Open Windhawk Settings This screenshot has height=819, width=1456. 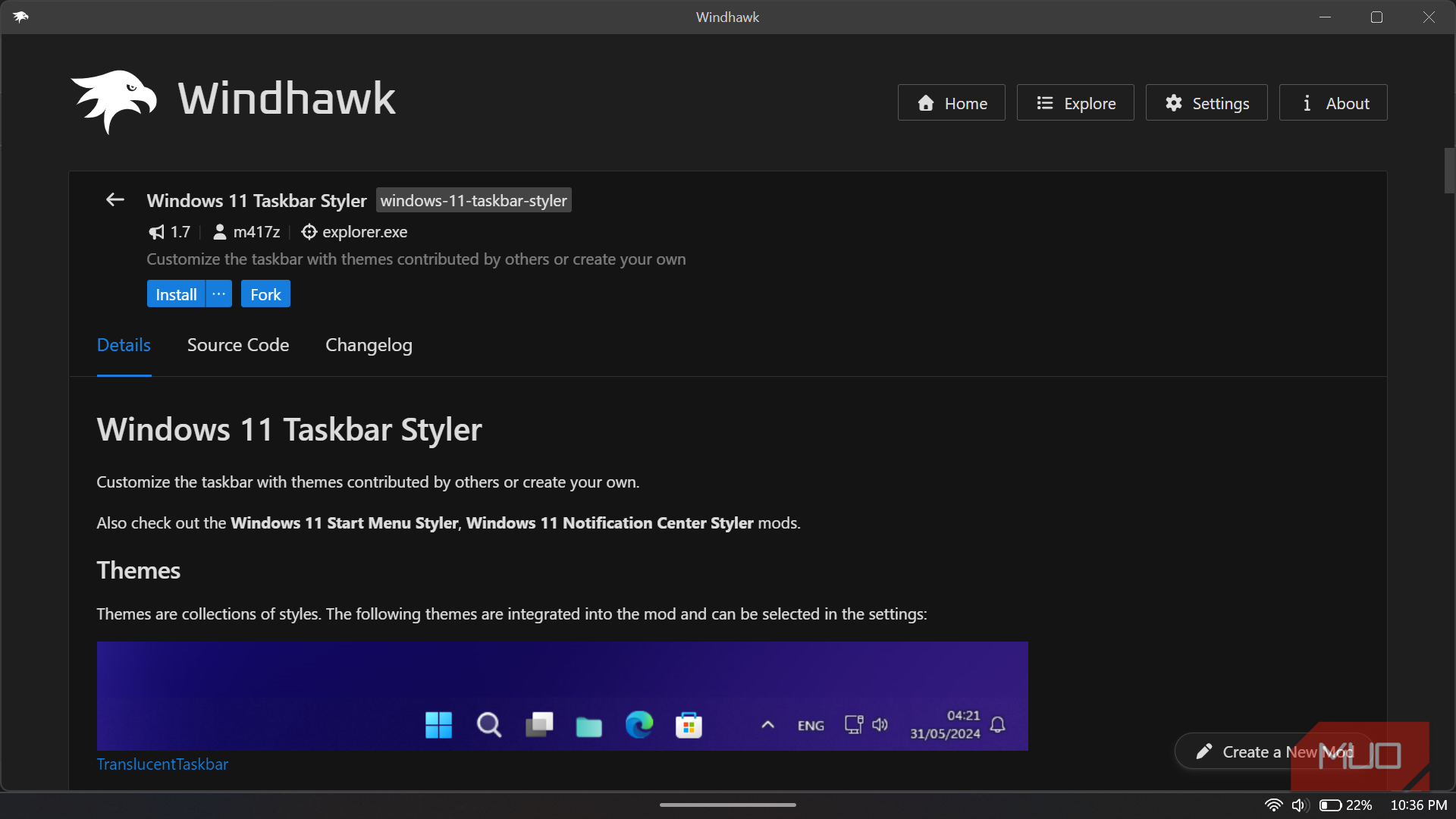click(x=1206, y=103)
